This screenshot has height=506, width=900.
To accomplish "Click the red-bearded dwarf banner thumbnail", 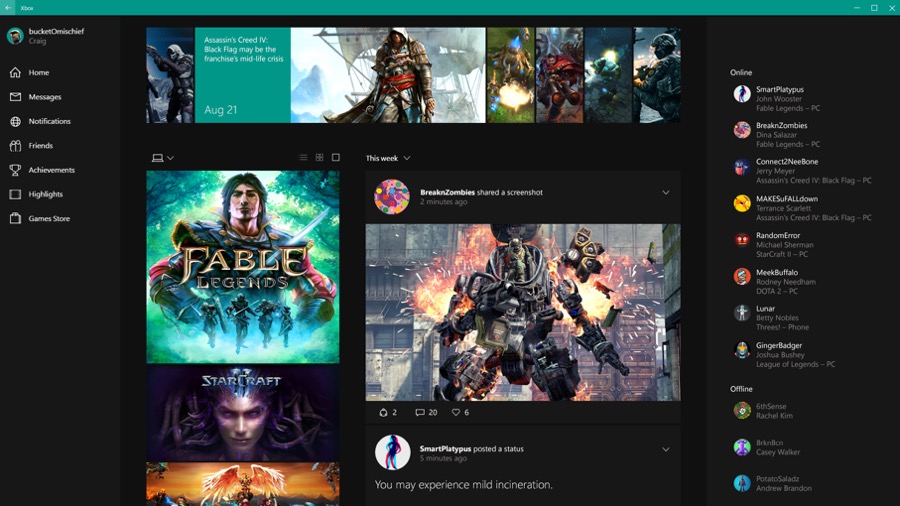I will [560, 75].
